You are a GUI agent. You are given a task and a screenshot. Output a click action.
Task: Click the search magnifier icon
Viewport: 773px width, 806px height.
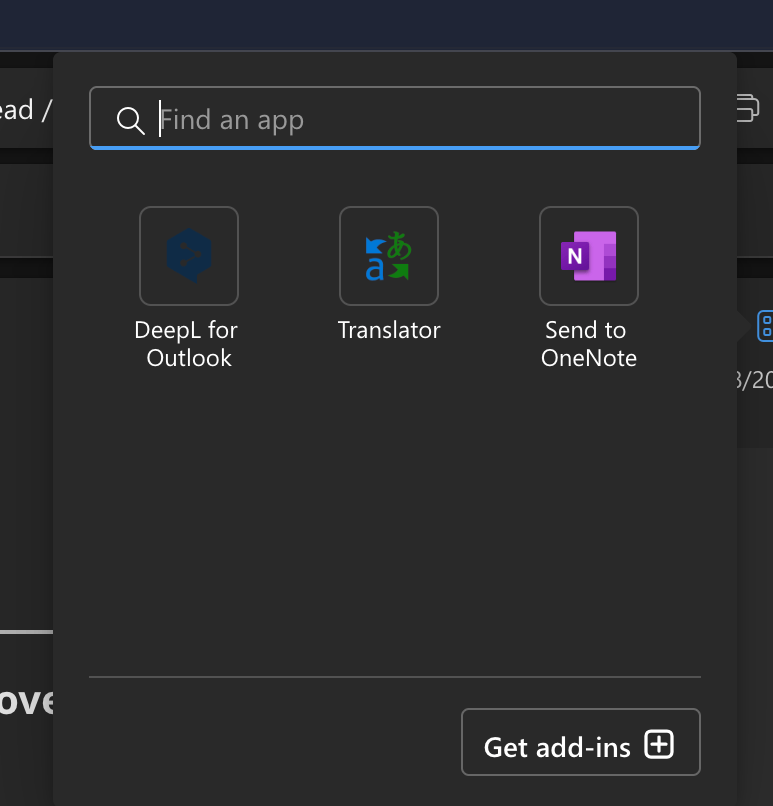tap(131, 121)
